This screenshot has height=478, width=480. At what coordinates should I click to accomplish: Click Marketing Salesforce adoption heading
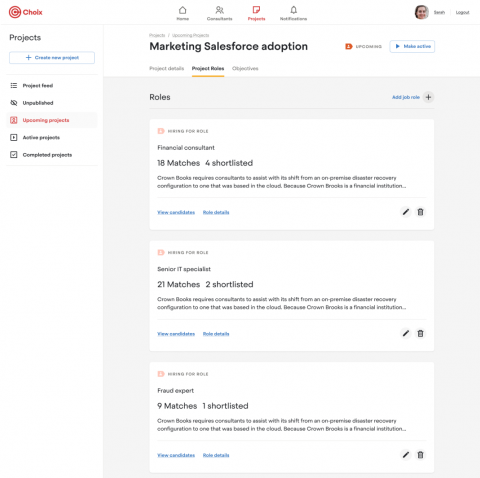pyautogui.click(x=228, y=46)
